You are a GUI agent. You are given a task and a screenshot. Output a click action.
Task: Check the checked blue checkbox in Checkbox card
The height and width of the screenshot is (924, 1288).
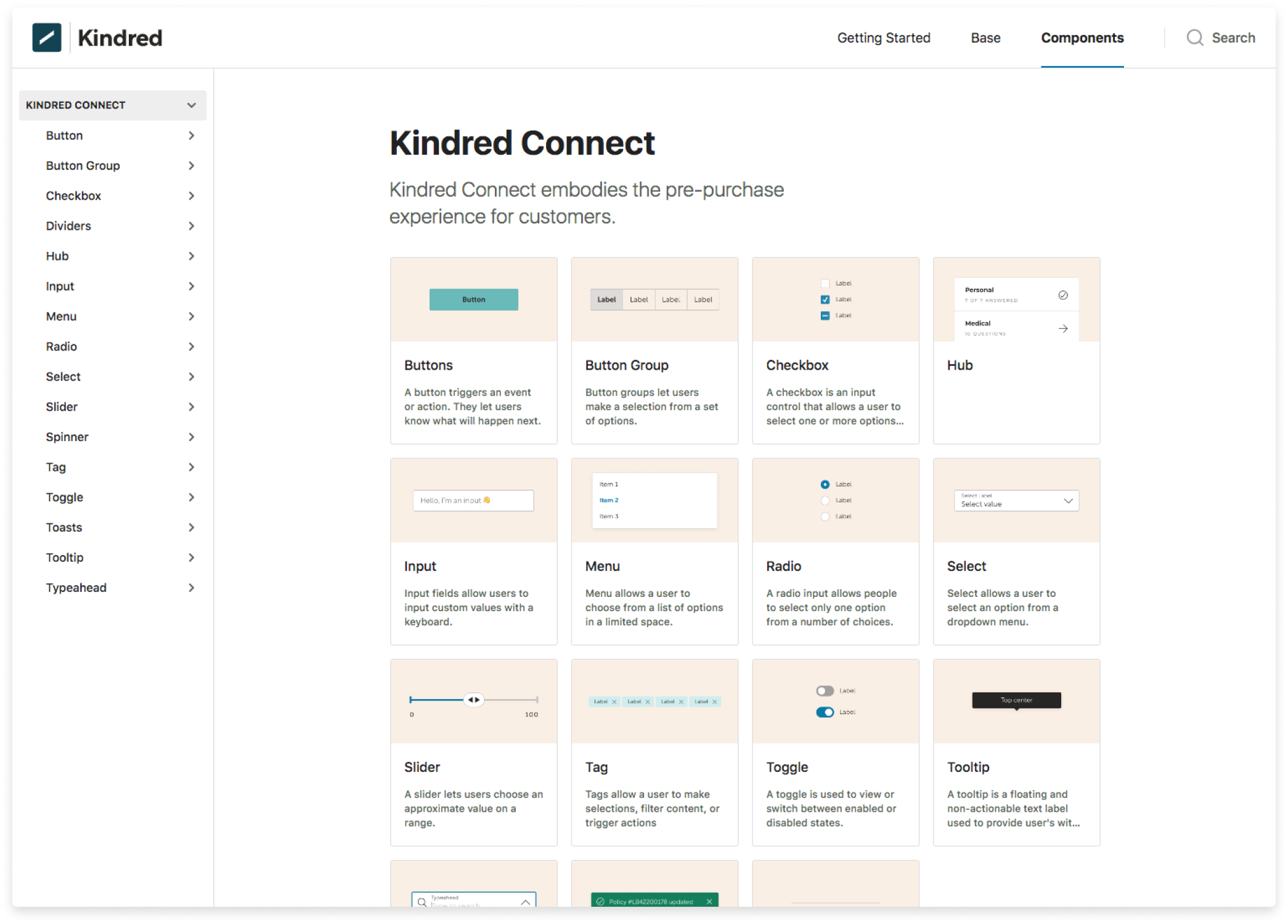pos(825,299)
